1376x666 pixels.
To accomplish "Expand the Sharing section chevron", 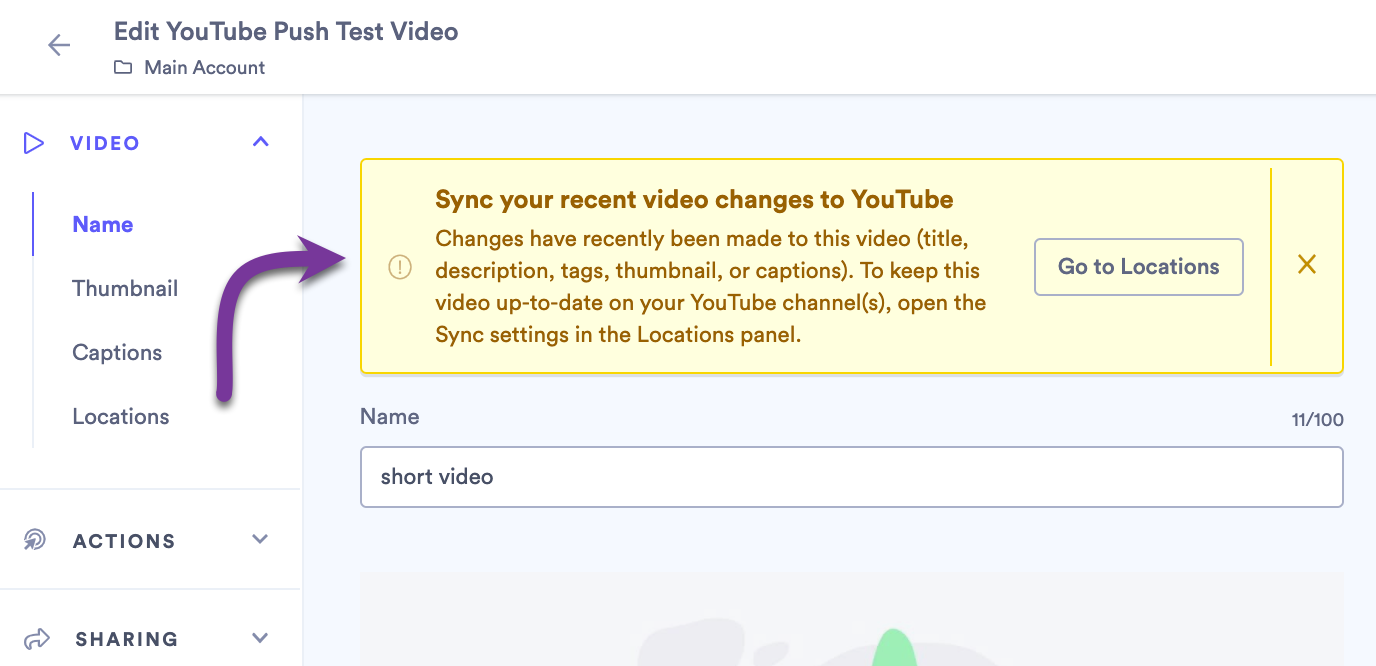I will pyautogui.click(x=260, y=637).
